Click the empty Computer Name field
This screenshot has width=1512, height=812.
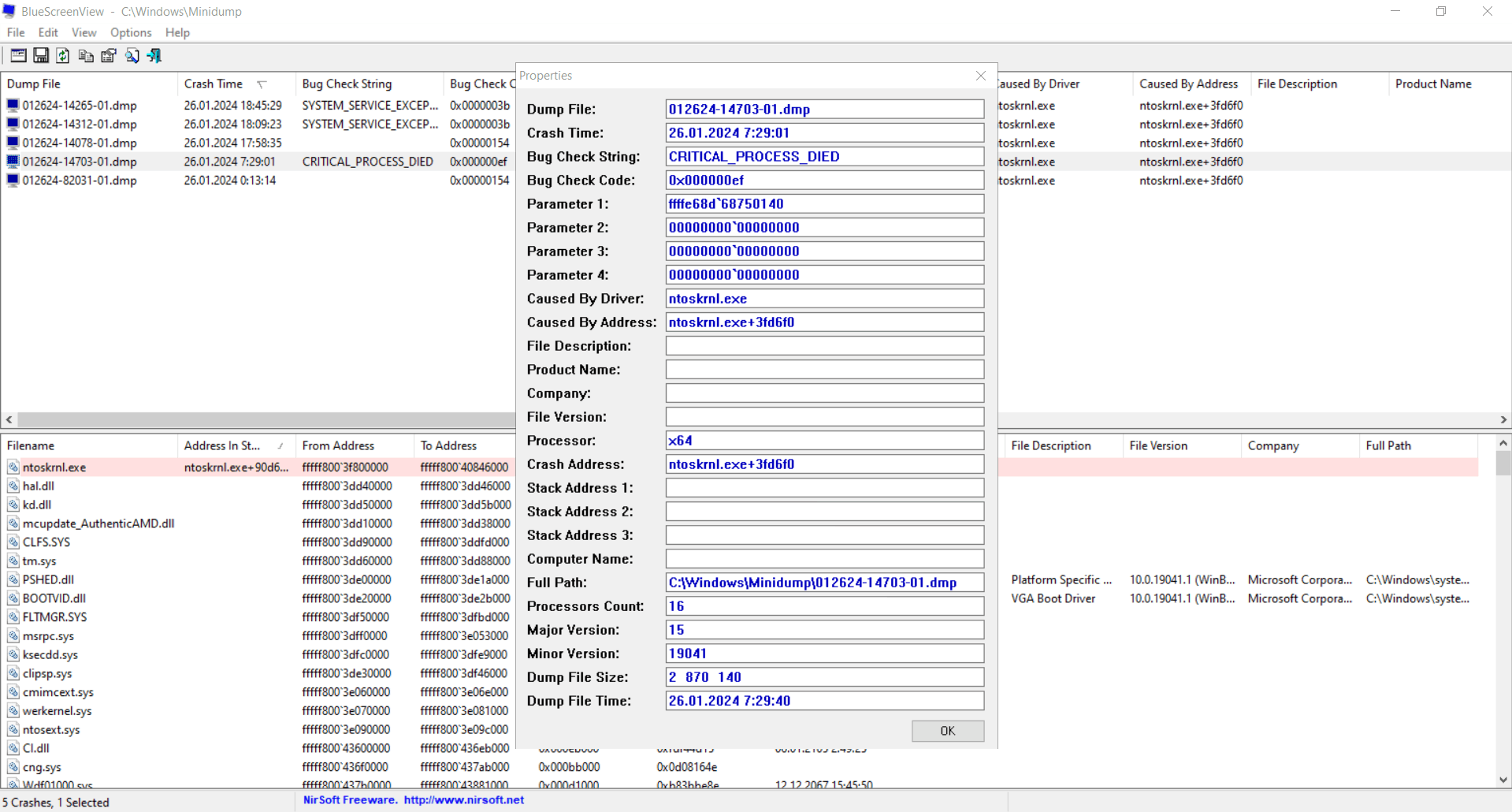click(x=825, y=559)
